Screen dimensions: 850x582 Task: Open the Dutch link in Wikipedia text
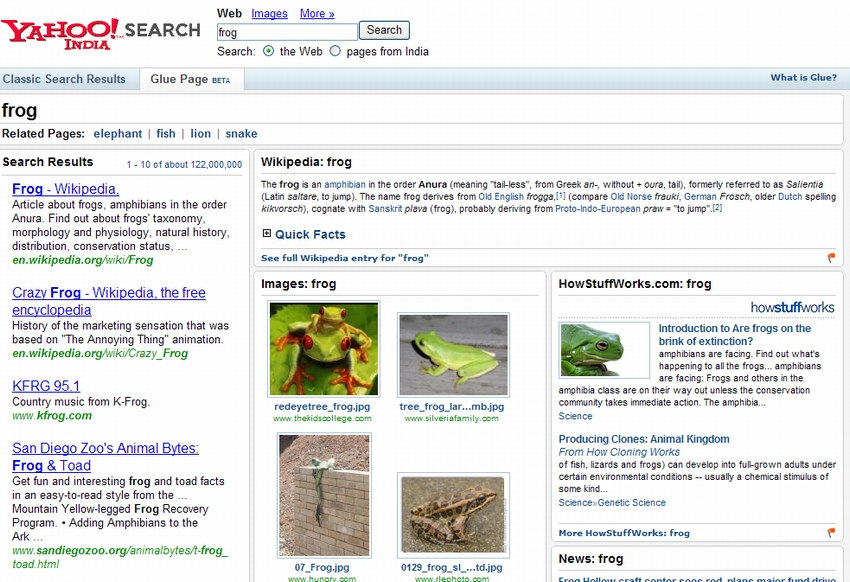790,196
